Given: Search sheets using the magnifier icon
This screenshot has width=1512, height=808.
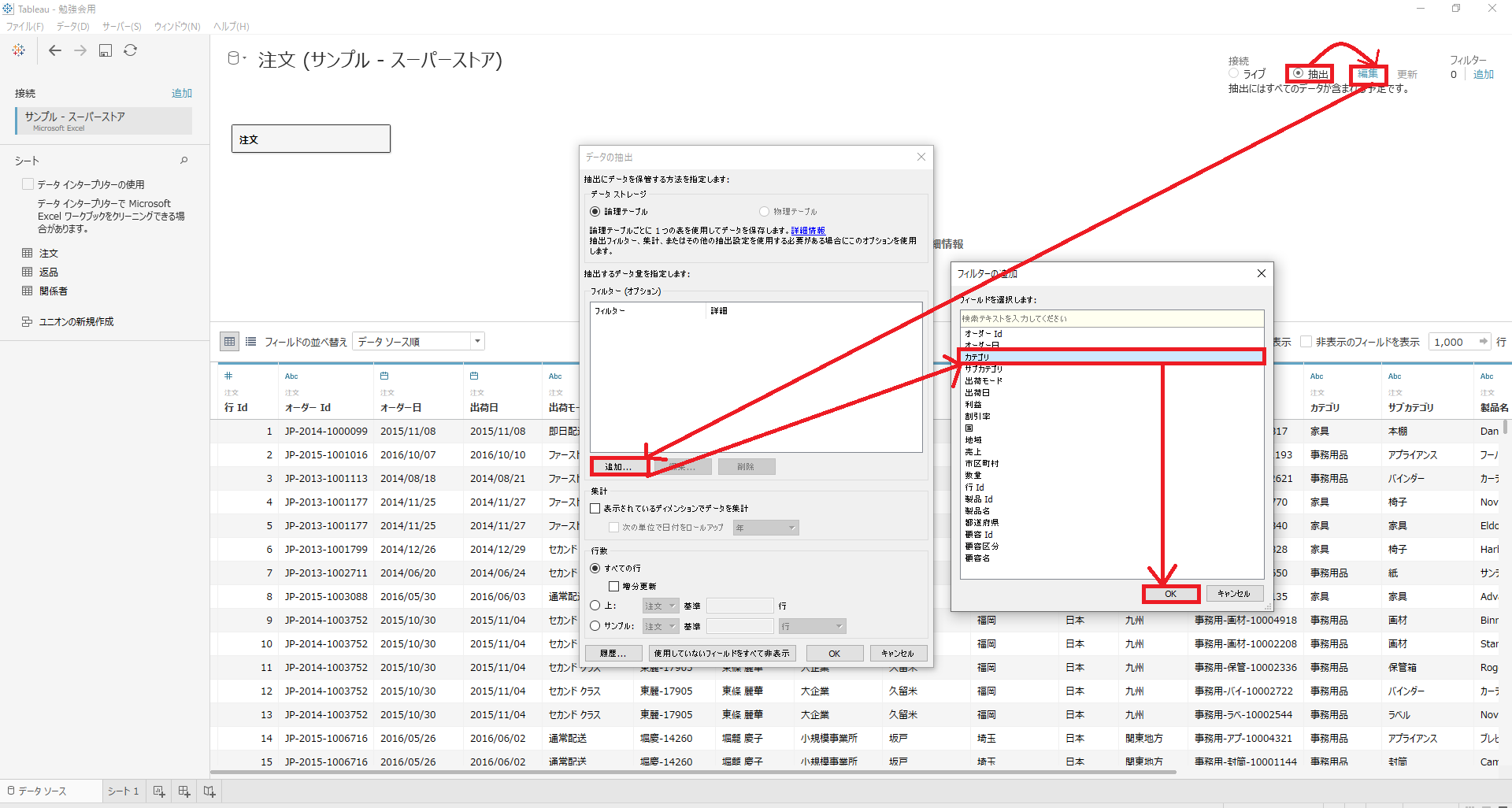Looking at the screenshot, I should click(184, 160).
